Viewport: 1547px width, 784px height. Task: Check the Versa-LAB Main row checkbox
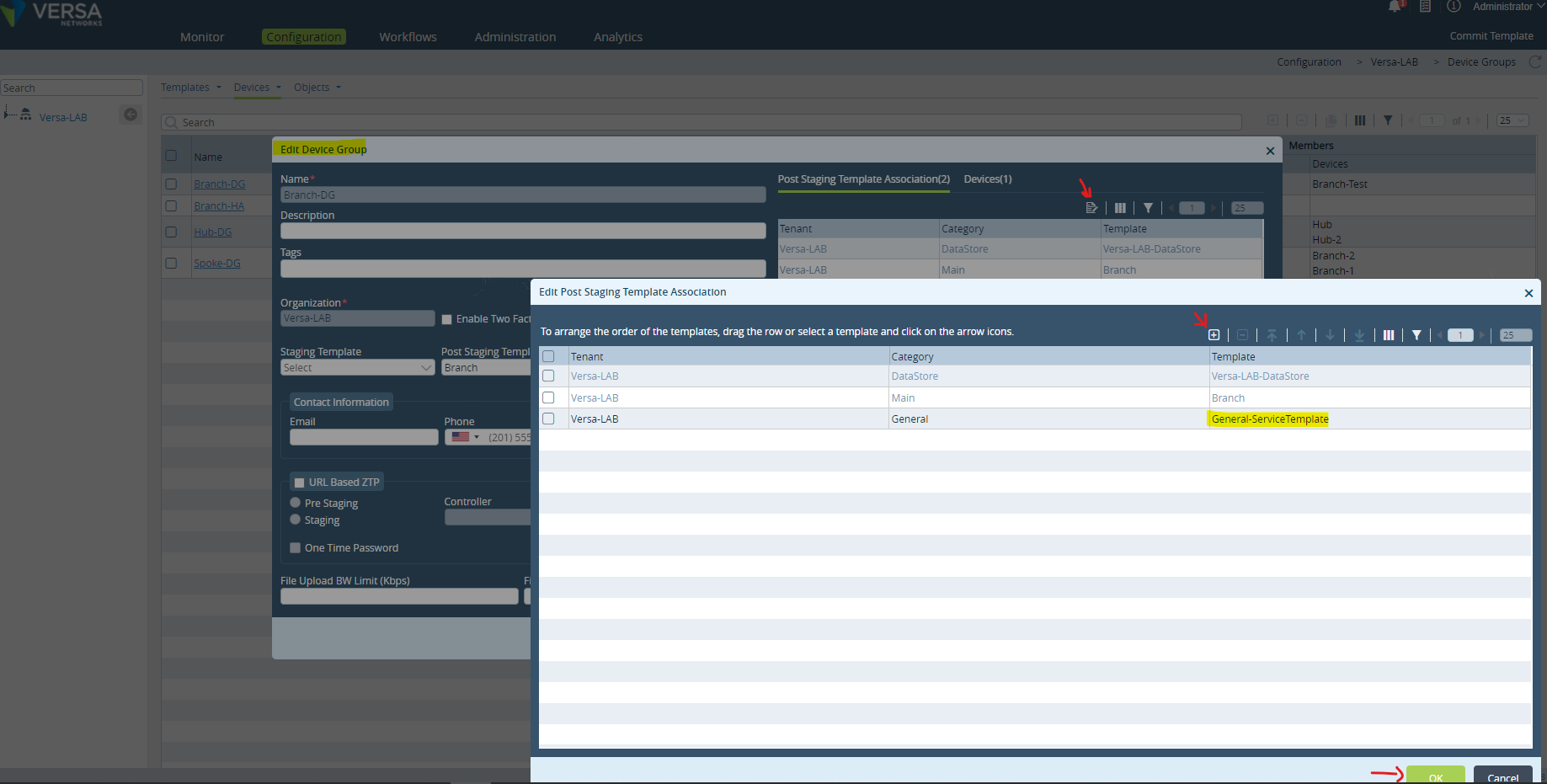pyautogui.click(x=548, y=397)
